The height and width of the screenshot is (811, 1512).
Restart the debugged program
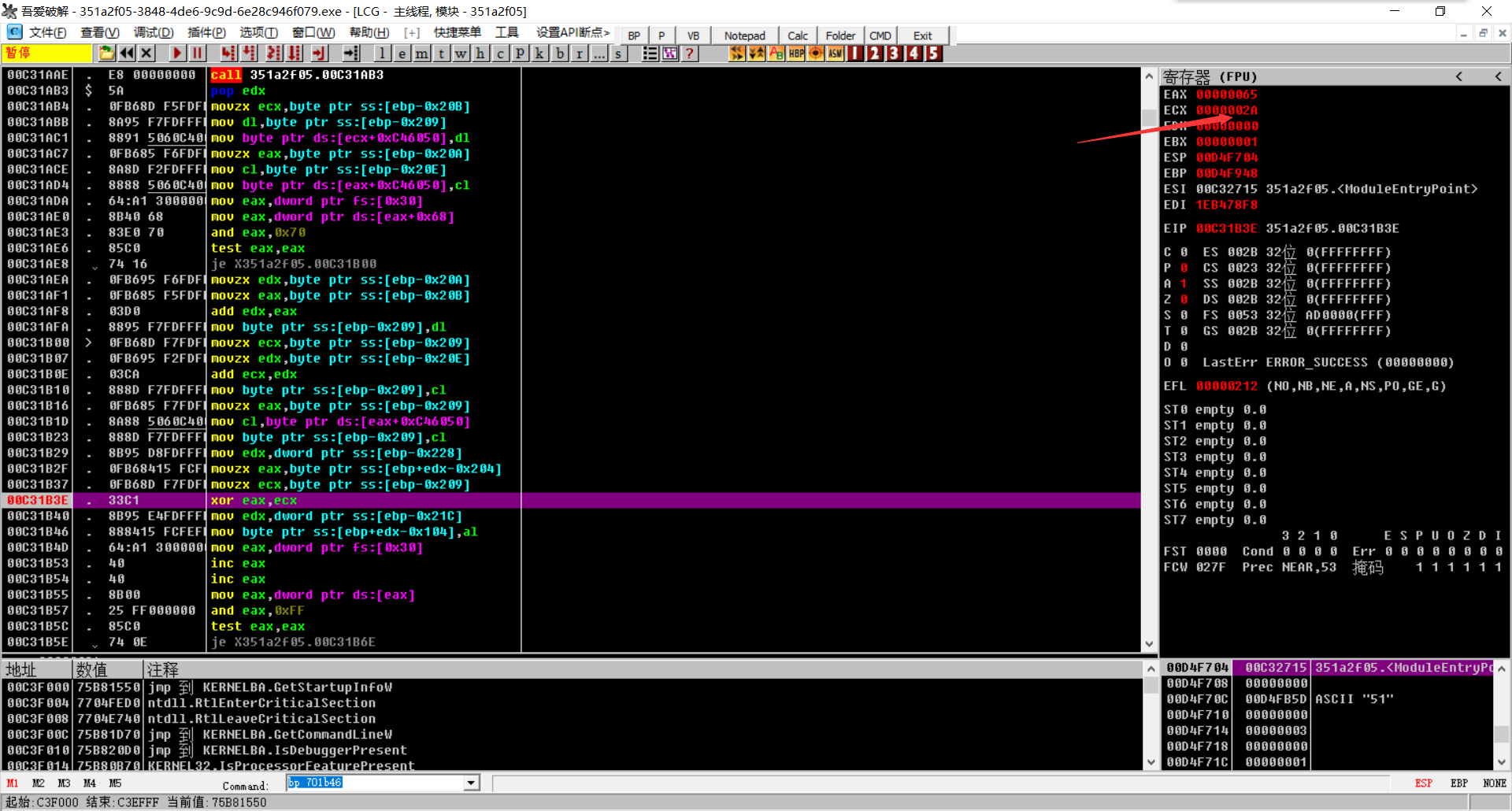click(x=127, y=53)
